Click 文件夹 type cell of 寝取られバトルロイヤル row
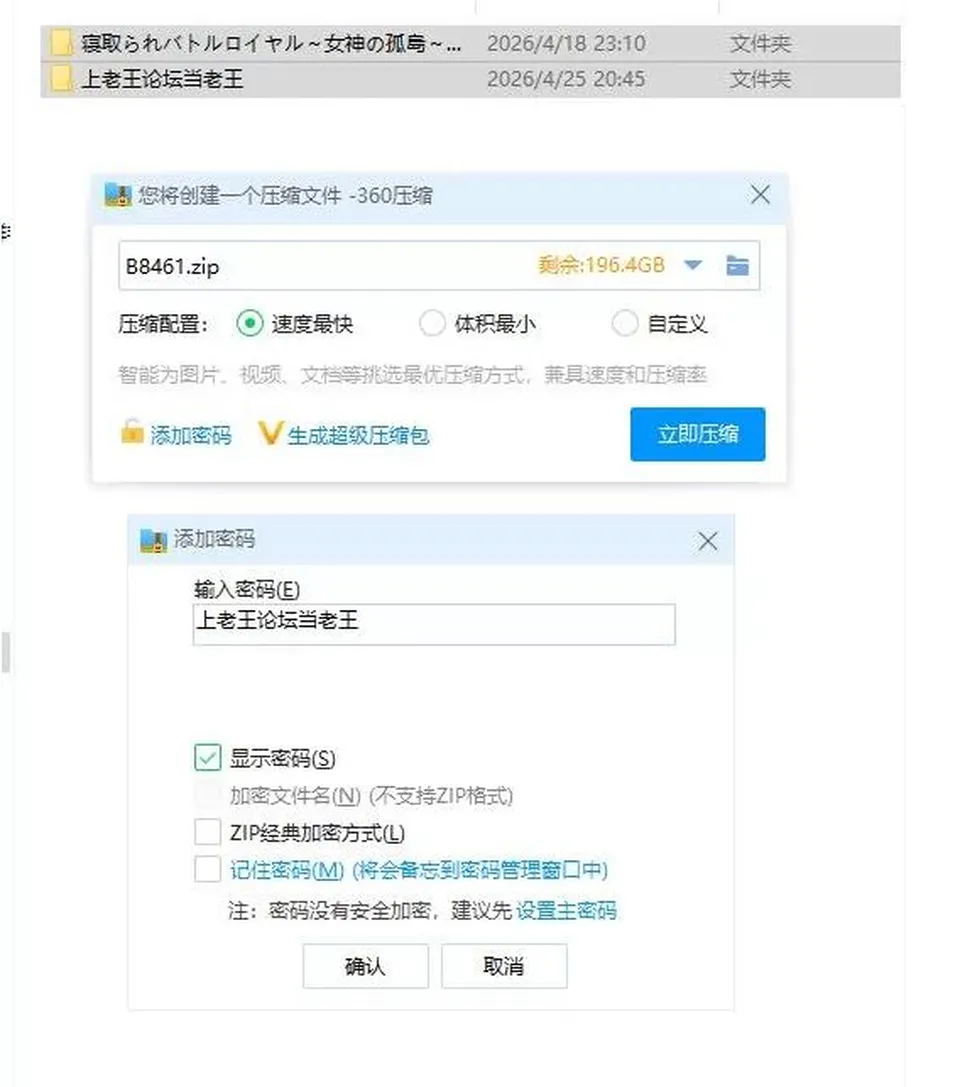960x1087 pixels. point(760,44)
